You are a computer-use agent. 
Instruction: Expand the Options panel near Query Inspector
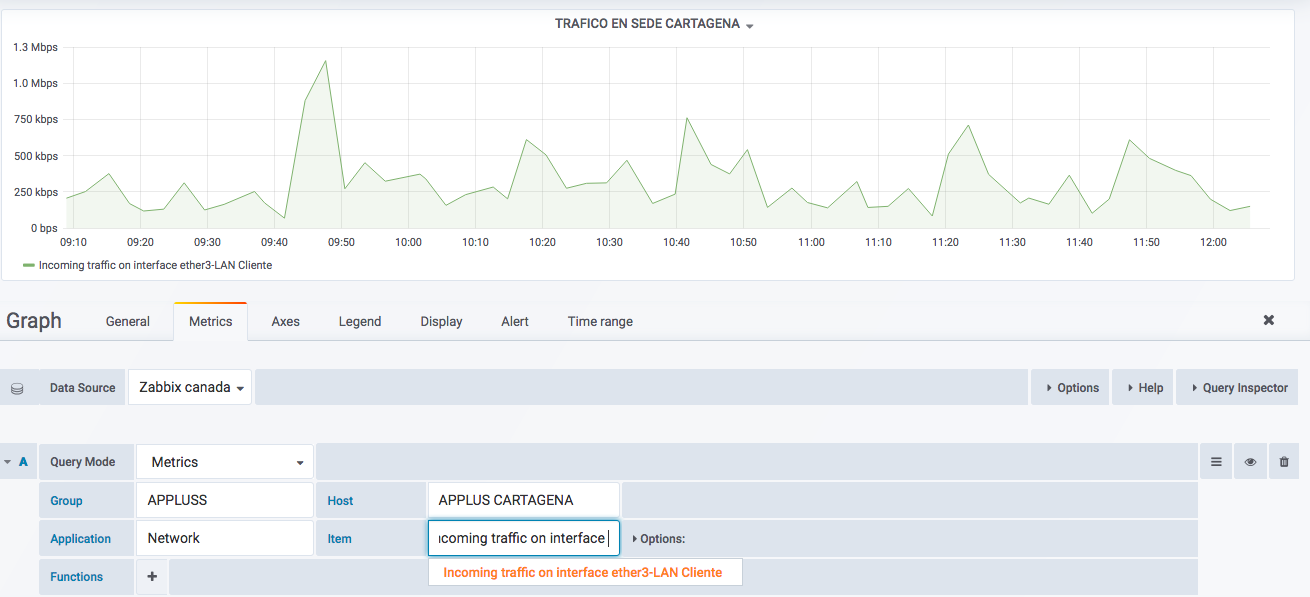1069,387
